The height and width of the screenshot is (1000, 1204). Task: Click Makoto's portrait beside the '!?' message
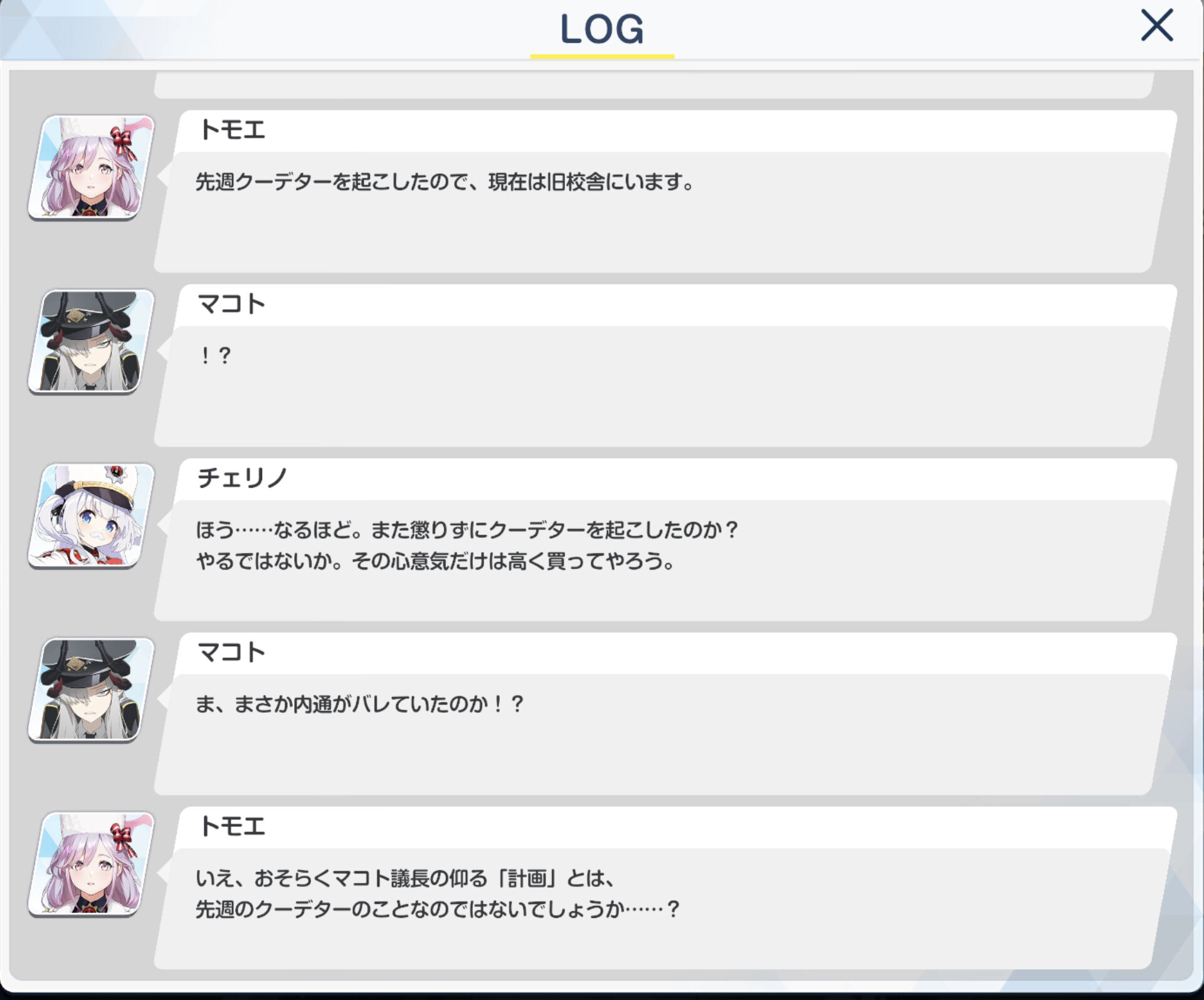pyautogui.click(x=92, y=341)
